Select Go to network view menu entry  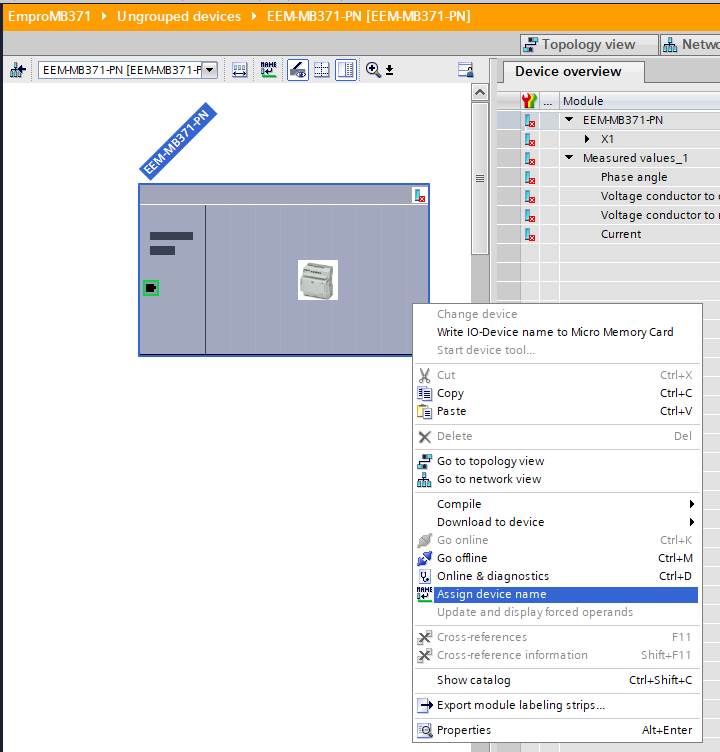tap(557, 480)
